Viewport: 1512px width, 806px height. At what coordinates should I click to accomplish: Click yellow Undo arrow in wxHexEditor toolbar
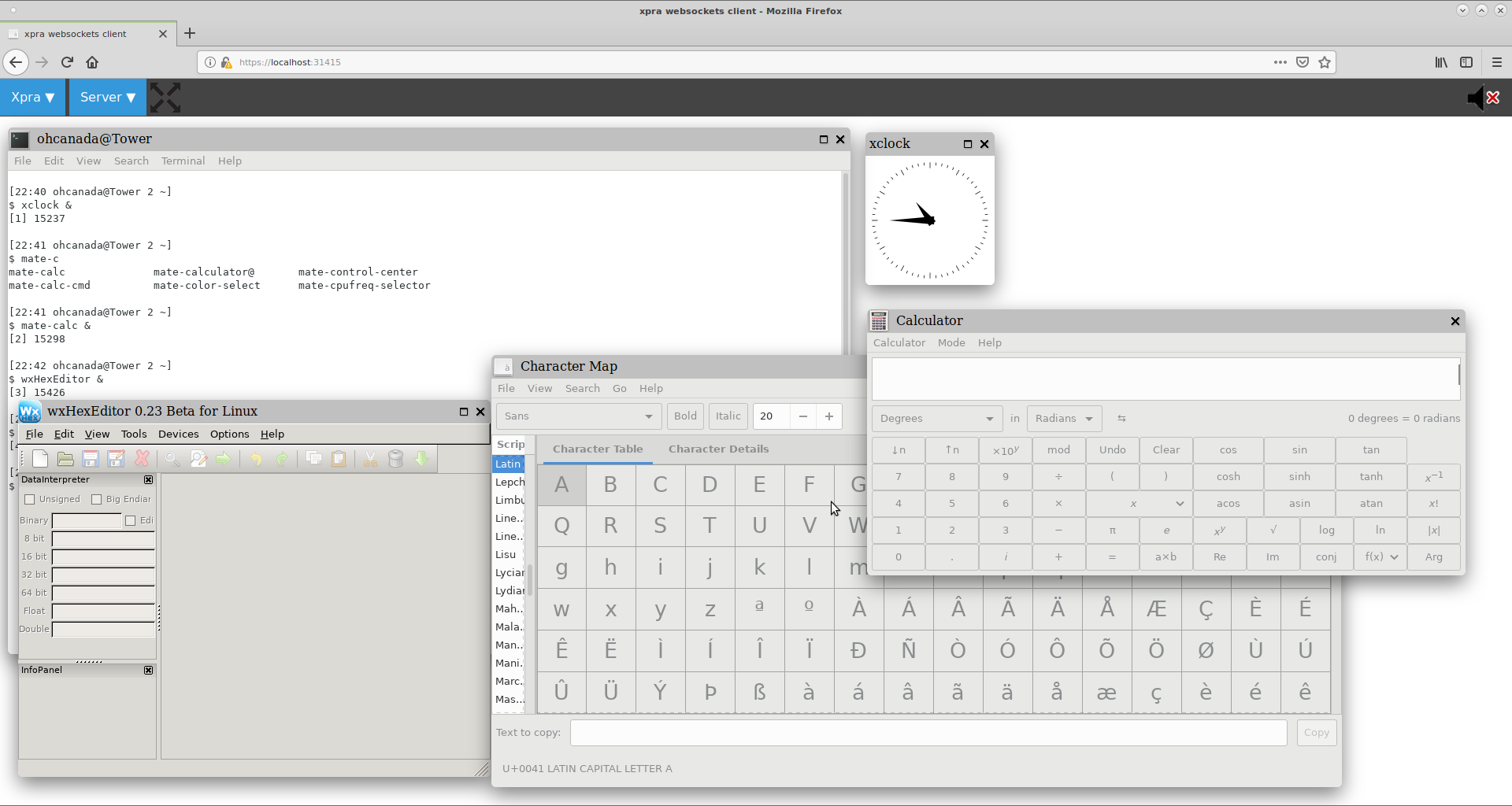[x=256, y=459]
